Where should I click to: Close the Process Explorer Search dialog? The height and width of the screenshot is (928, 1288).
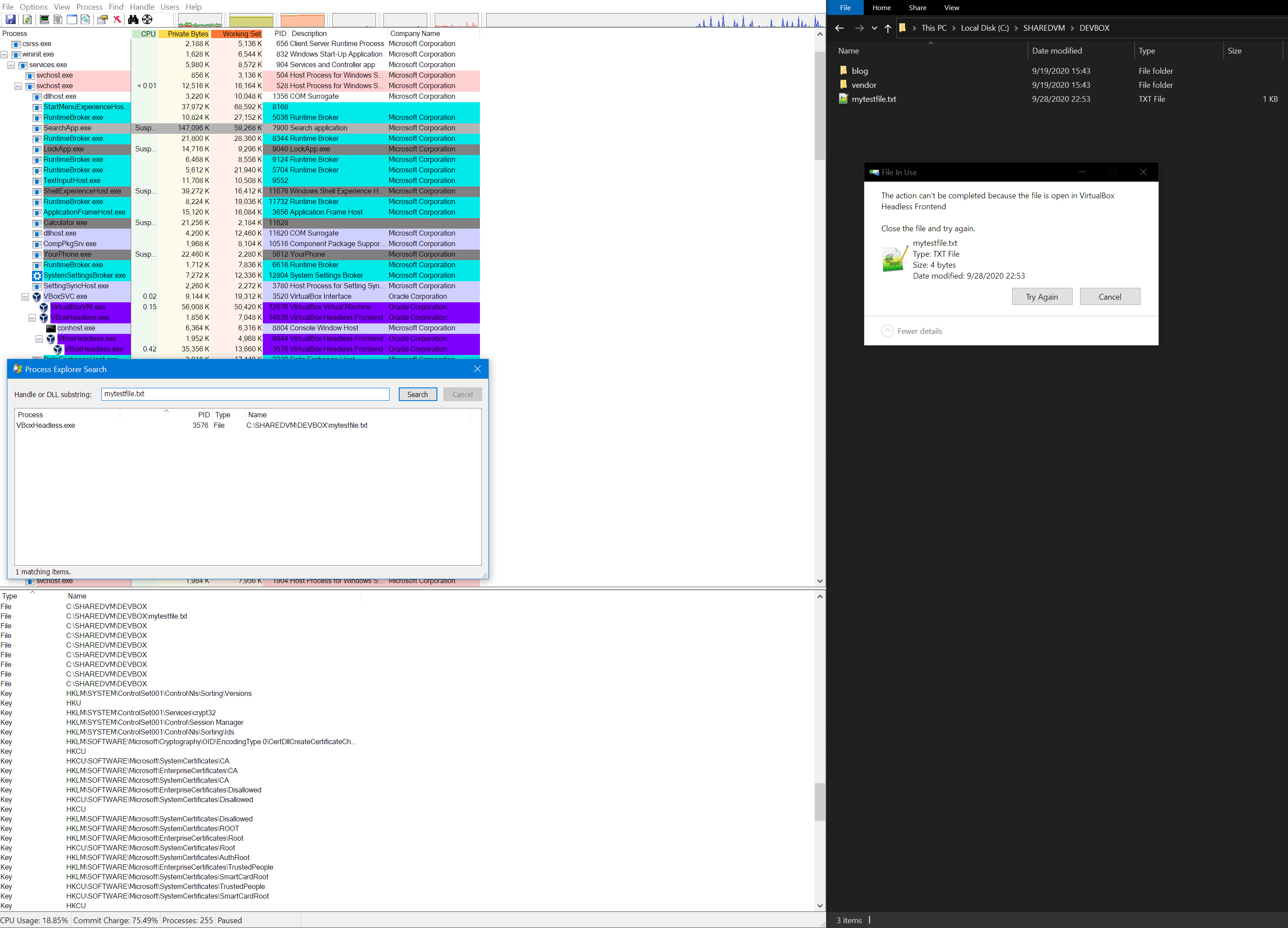coord(477,369)
